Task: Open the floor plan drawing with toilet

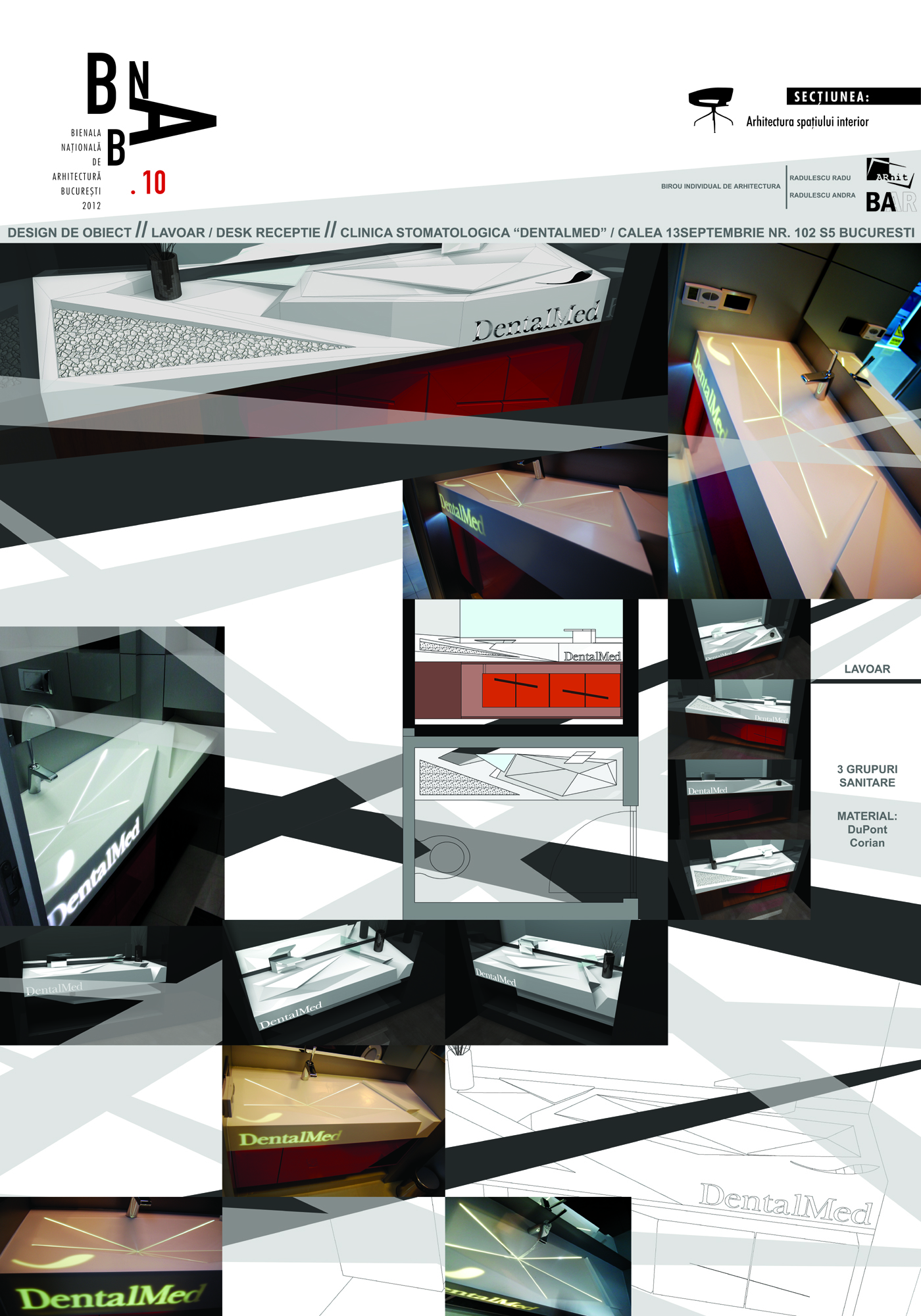Action: pyautogui.click(x=520, y=827)
